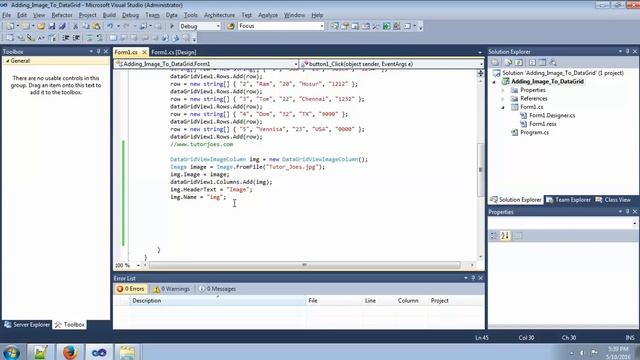640x360 pixels.
Task: Click the Cut scissors icon
Action: [x=76, y=26]
